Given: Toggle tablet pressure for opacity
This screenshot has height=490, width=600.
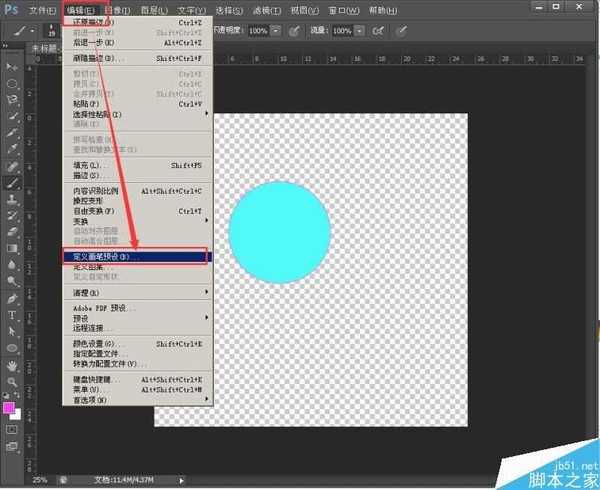Looking at the screenshot, I should (x=294, y=31).
